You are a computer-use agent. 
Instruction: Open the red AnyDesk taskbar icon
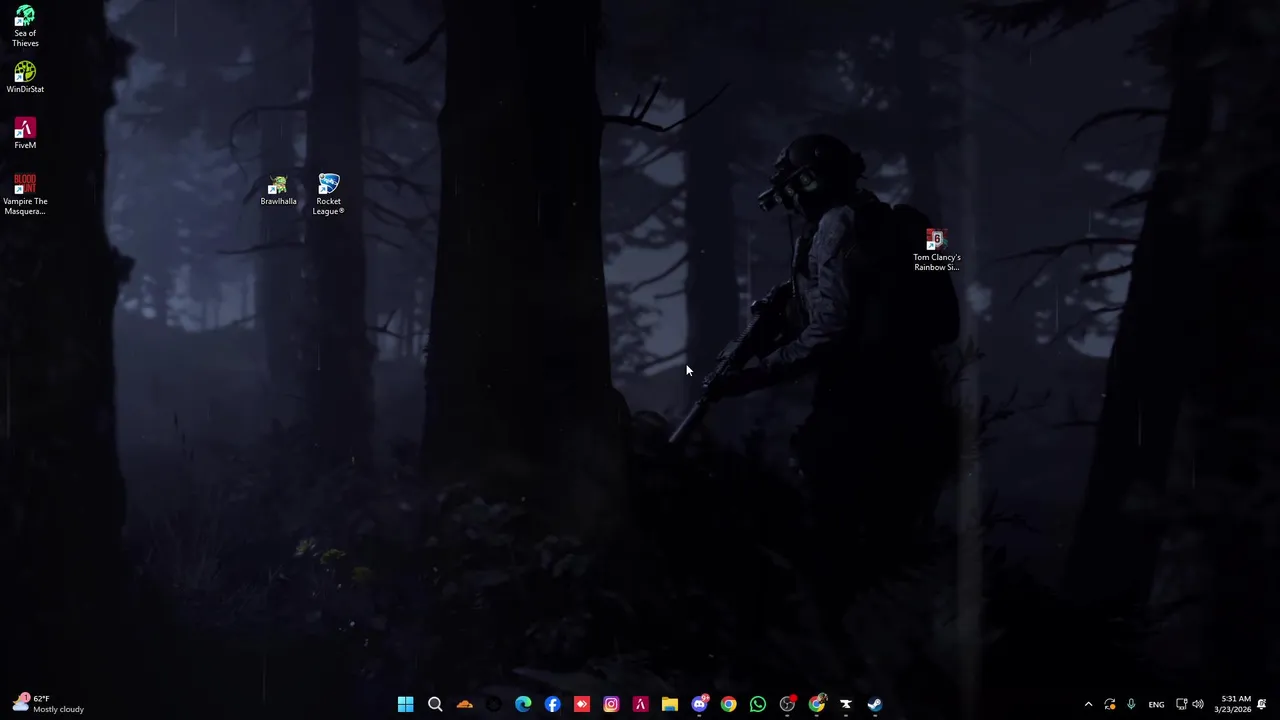[581, 704]
